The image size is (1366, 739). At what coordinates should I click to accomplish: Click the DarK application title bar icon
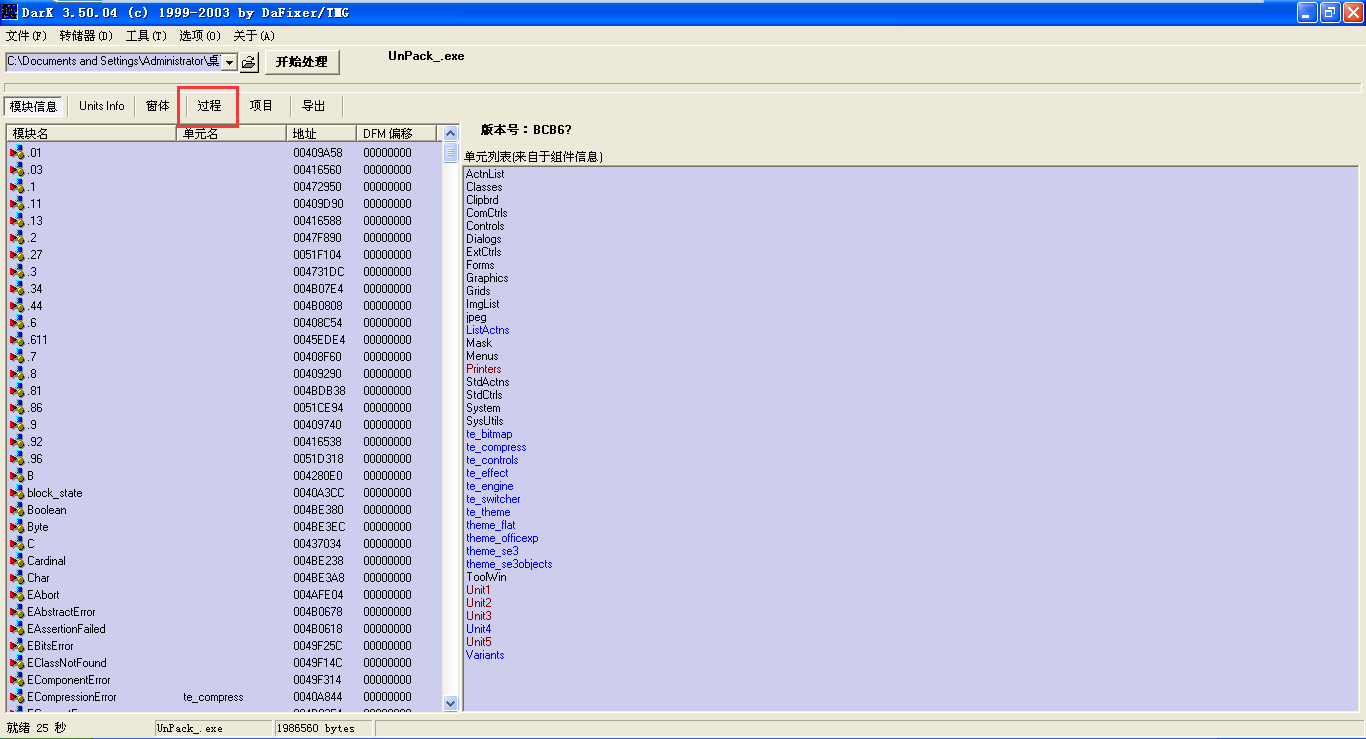pos(9,12)
